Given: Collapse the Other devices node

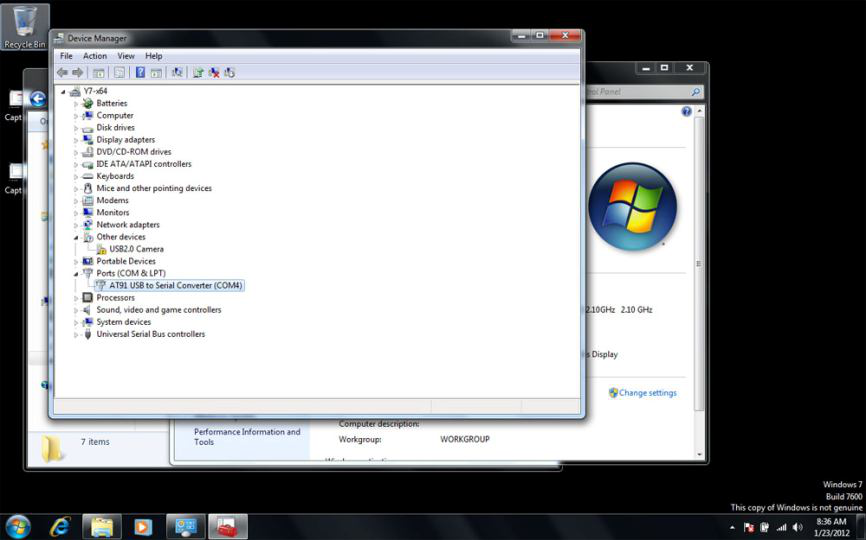Looking at the screenshot, I should pos(76,237).
